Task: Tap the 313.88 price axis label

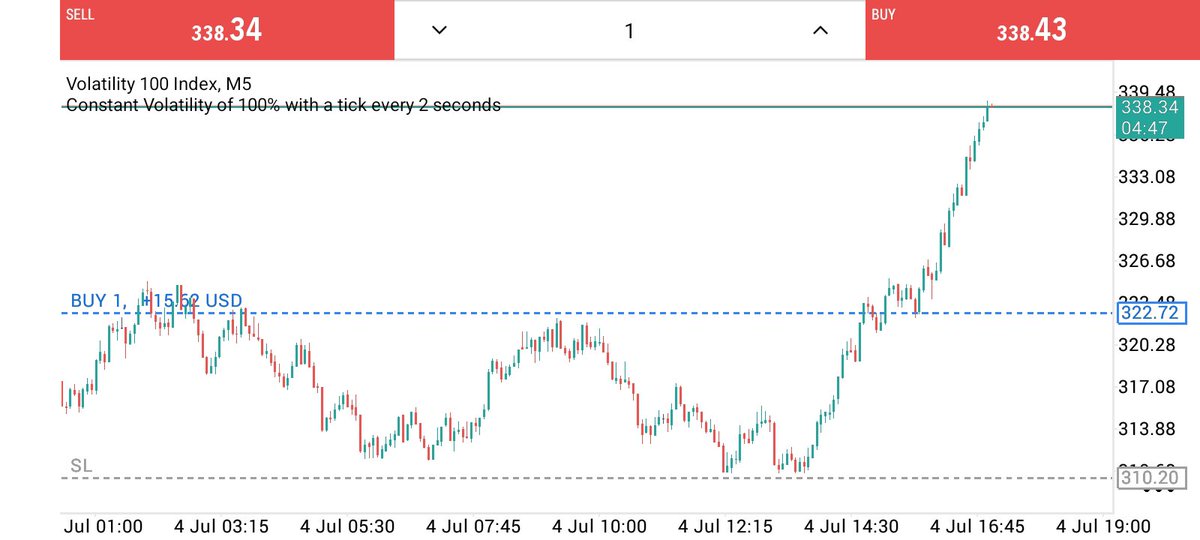Action: point(1149,429)
